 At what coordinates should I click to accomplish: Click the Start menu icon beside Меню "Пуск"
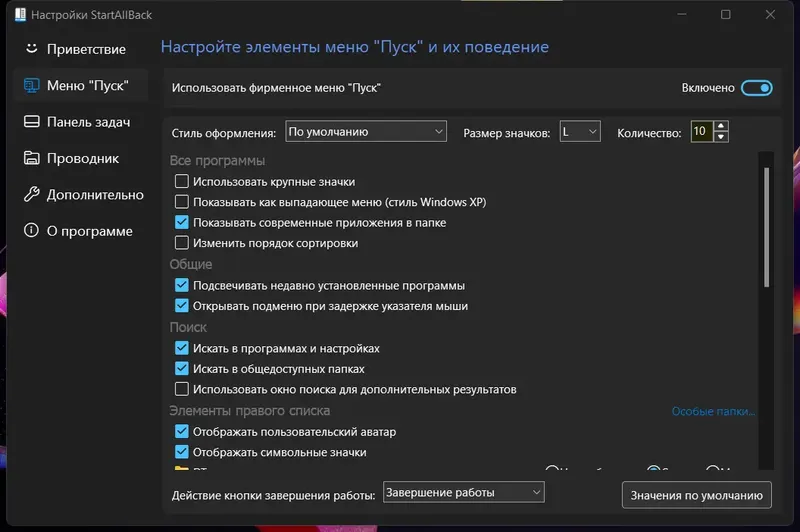click(32, 85)
